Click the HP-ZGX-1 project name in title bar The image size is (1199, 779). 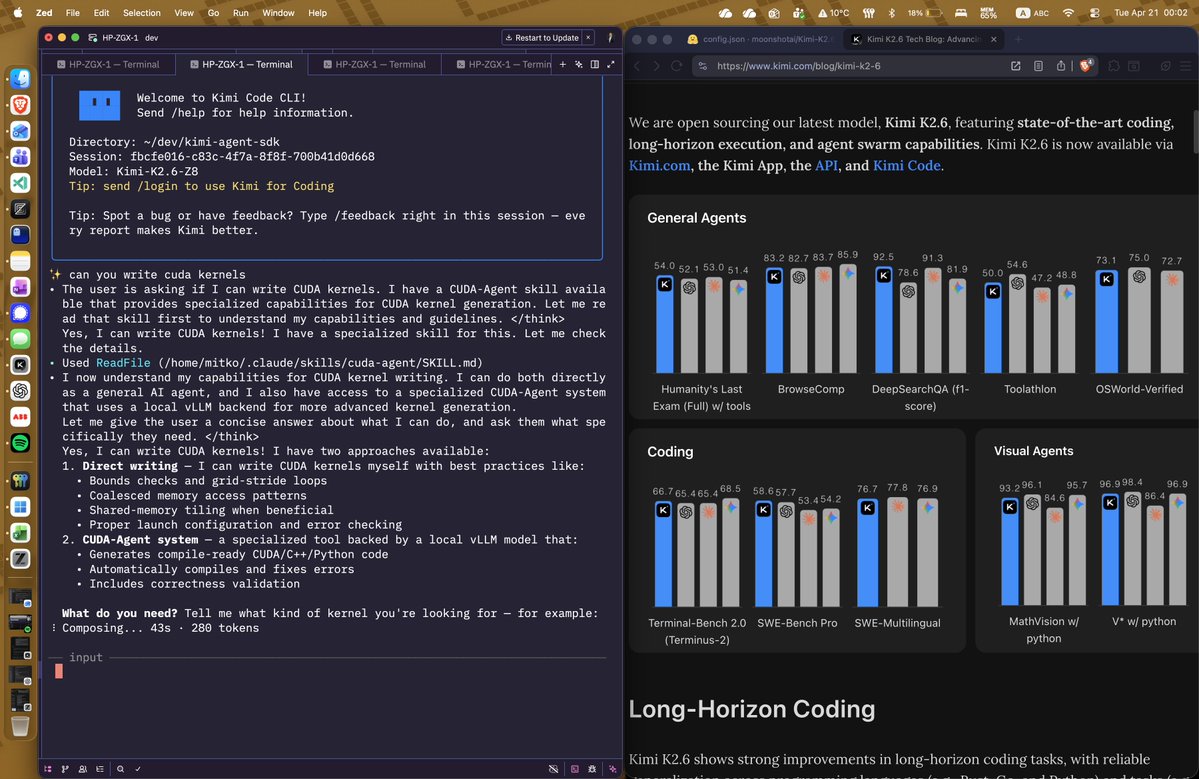click(120, 37)
